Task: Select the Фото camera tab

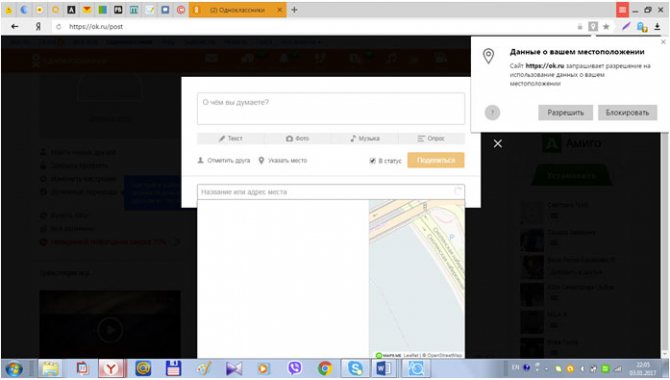Action: pos(297,138)
